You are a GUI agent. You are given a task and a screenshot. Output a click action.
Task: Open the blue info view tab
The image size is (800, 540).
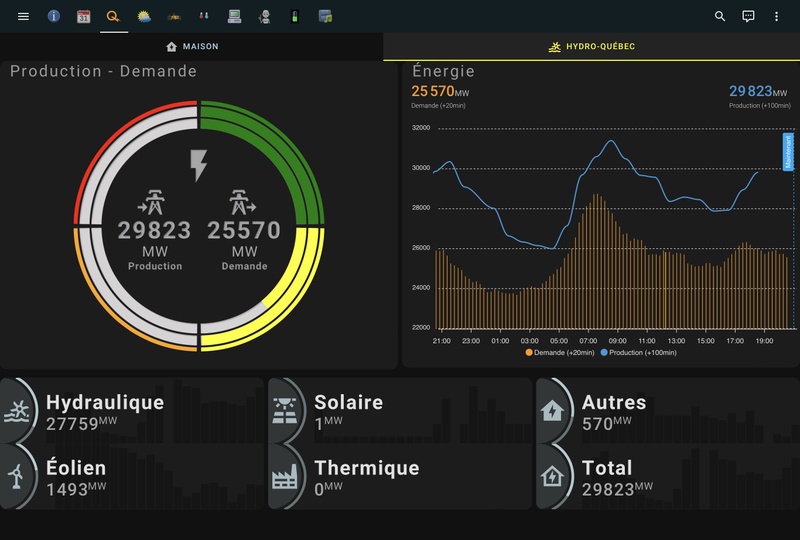click(x=54, y=16)
